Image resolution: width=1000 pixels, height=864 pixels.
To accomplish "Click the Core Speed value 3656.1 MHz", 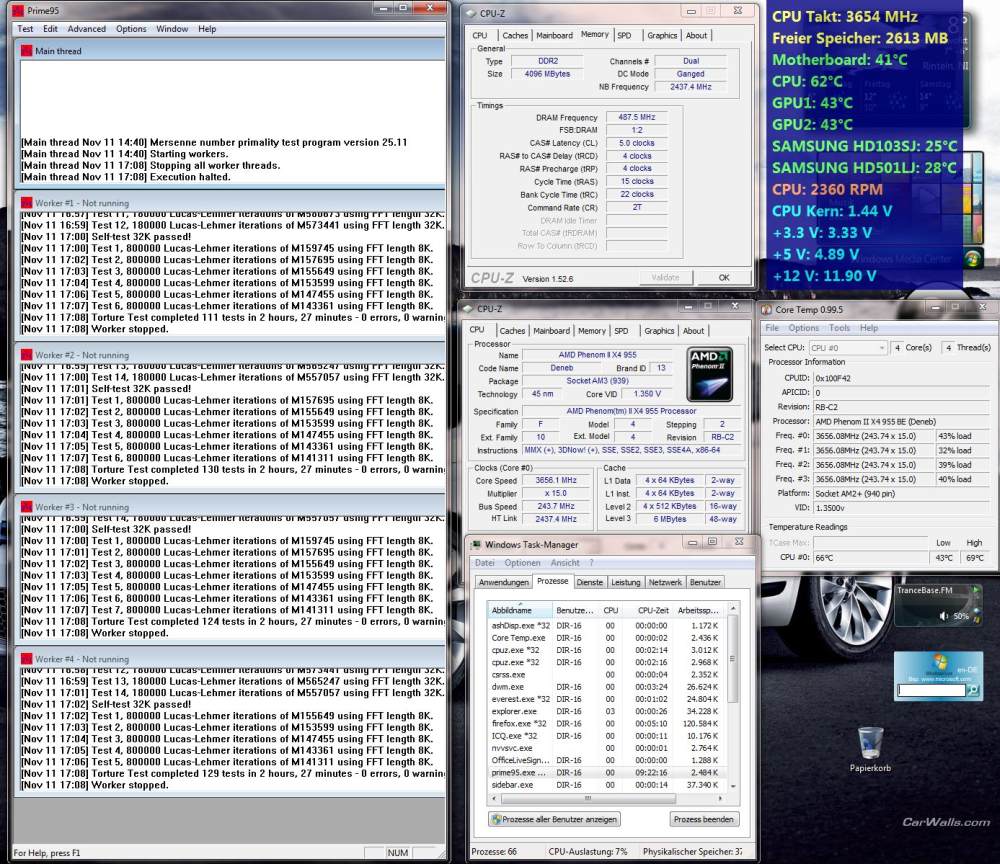I will click(x=555, y=480).
